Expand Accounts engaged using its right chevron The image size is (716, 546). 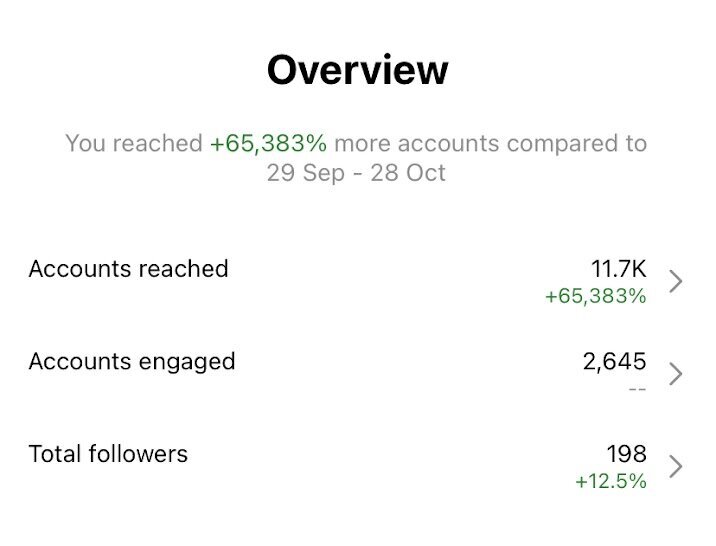coord(676,374)
